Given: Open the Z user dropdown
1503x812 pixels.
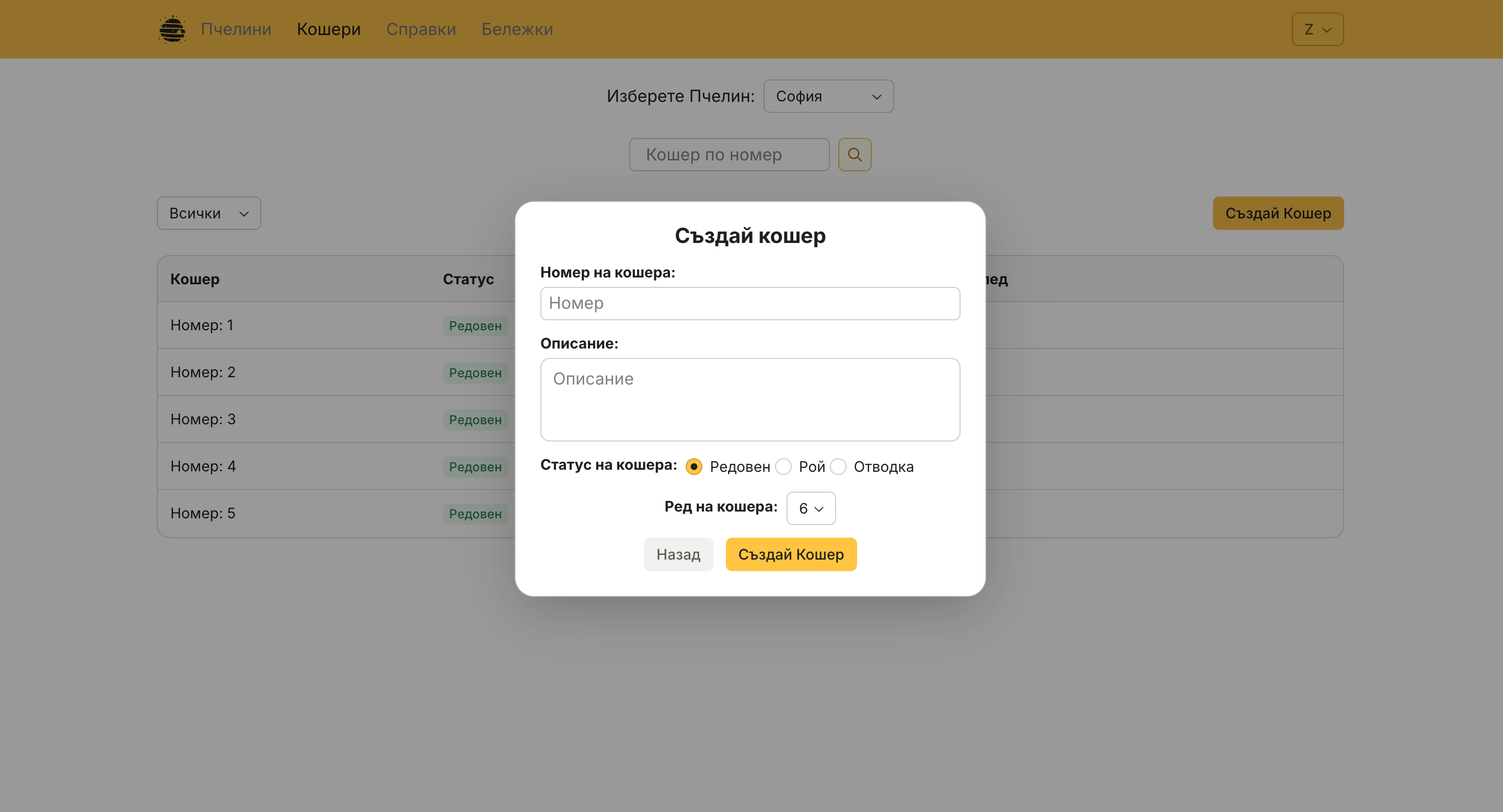Looking at the screenshot, I should [x=1317, y=29].
